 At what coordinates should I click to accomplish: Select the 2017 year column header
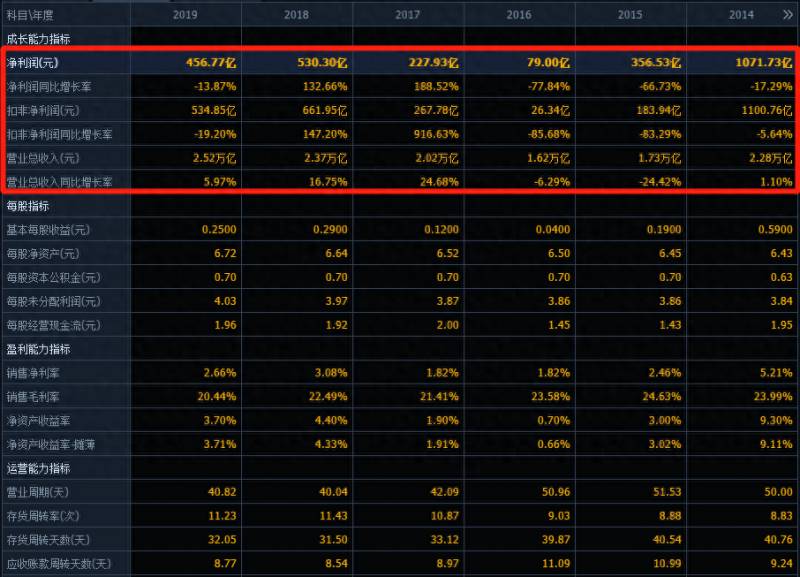408,15
